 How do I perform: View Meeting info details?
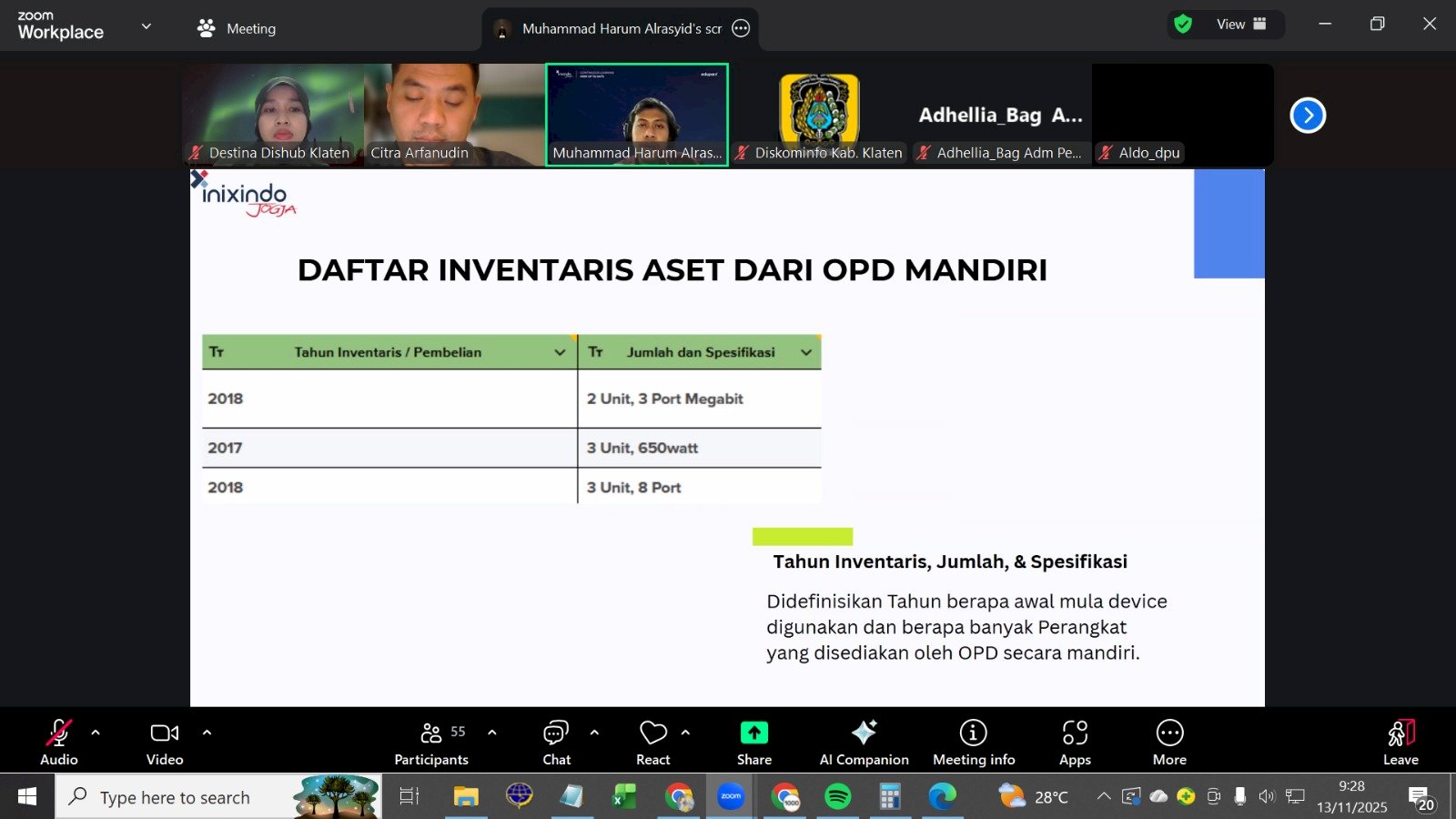(973, 739)
